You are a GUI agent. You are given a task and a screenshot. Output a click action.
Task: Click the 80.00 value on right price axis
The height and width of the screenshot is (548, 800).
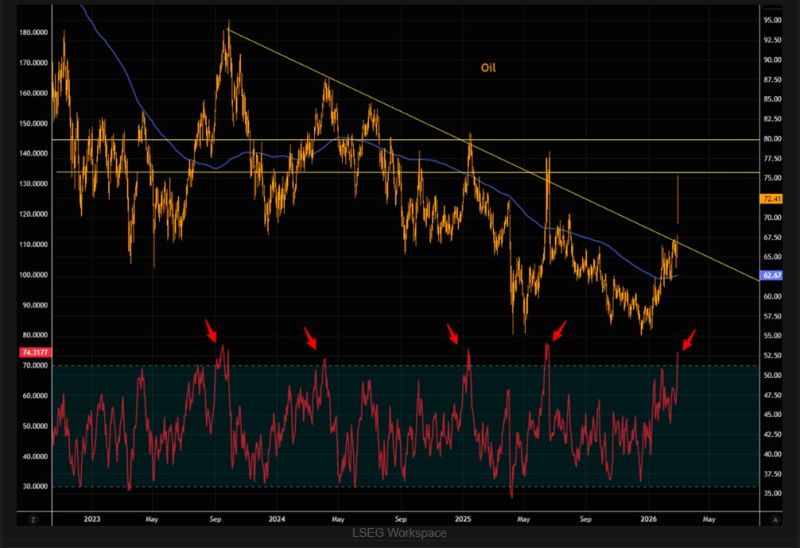(x=772, y=139)
